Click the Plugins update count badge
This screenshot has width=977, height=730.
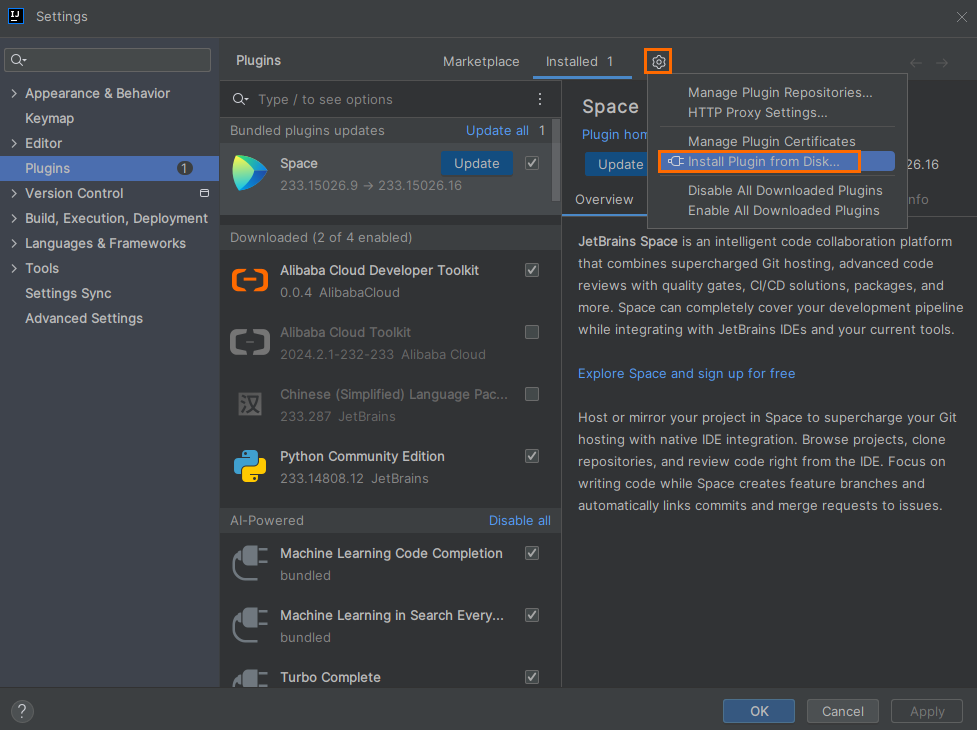click(x=184, y=168)
